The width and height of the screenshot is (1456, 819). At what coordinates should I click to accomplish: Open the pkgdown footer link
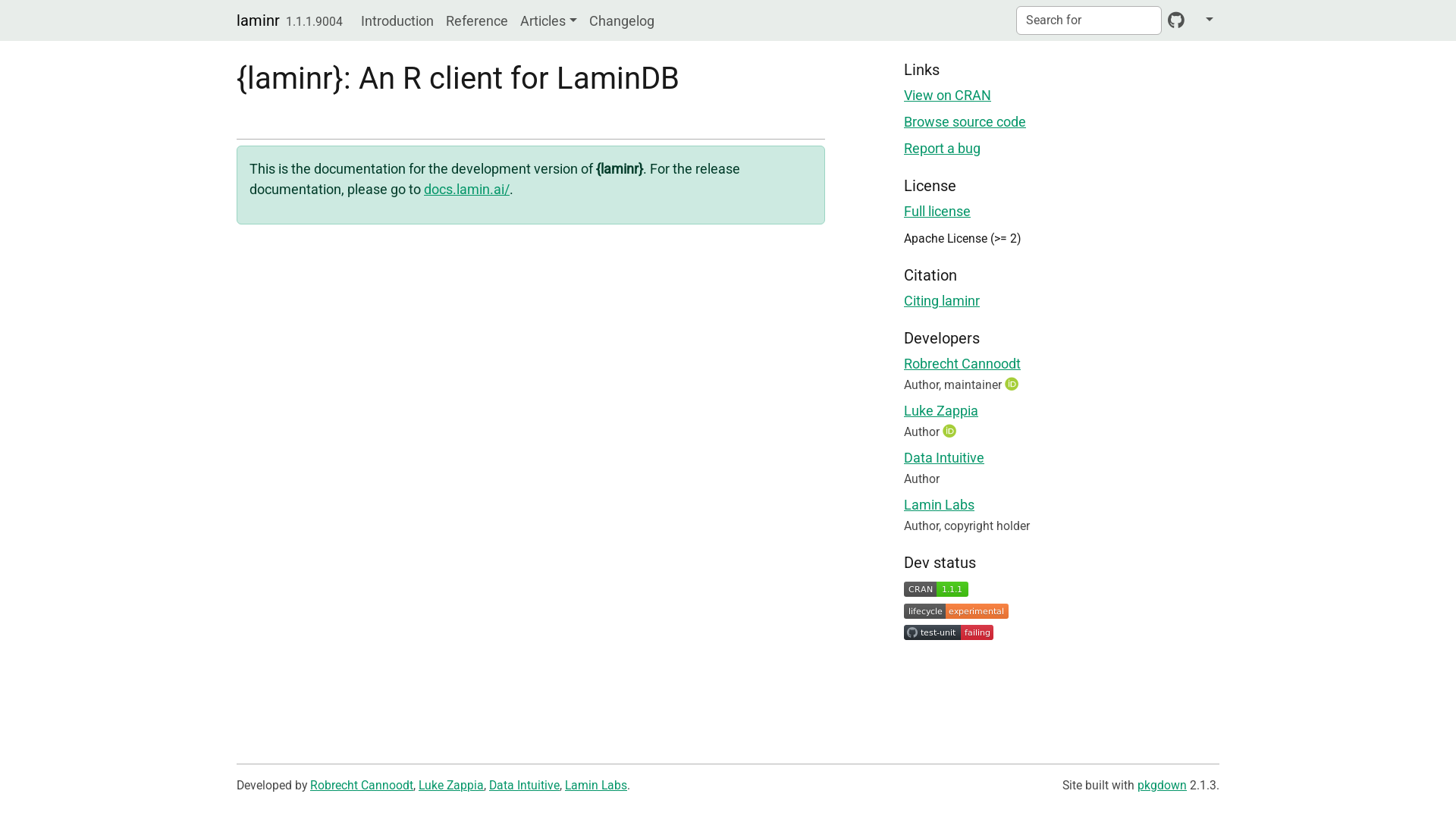(1162, 786)
